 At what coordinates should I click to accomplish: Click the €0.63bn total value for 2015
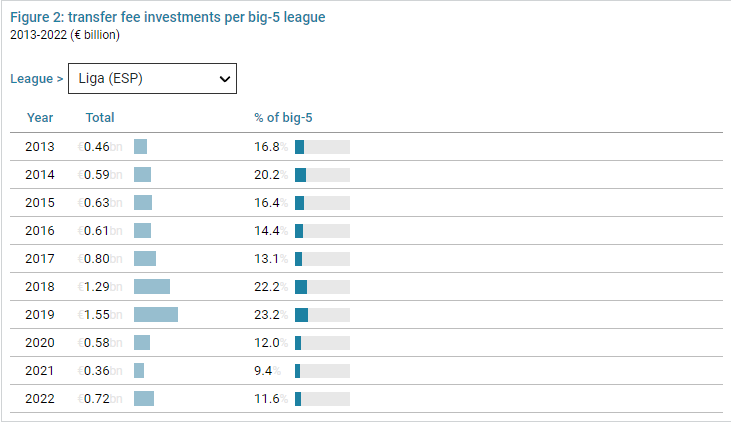pos(100,203)
